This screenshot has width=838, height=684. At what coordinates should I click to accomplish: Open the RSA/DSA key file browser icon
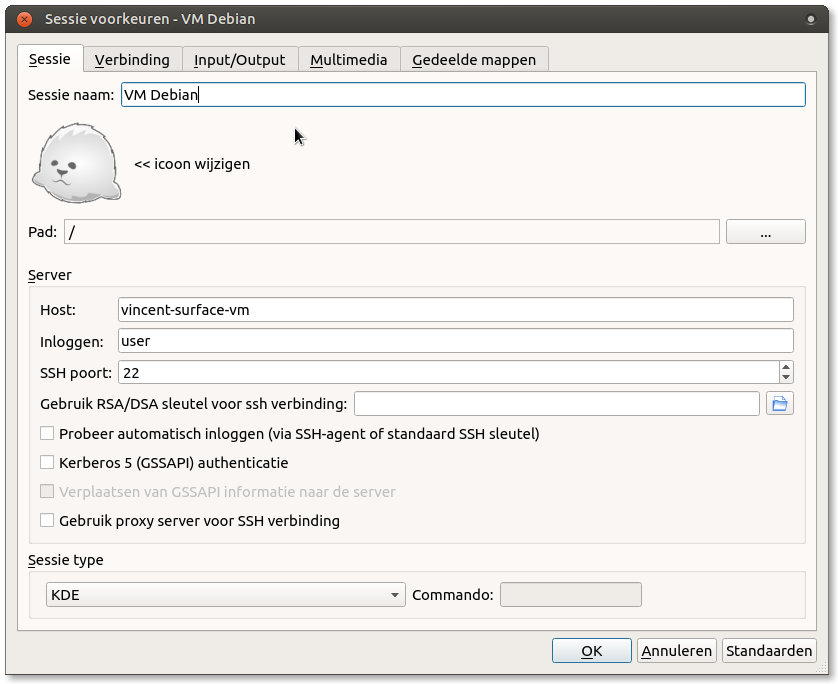[x=779, y=404]
